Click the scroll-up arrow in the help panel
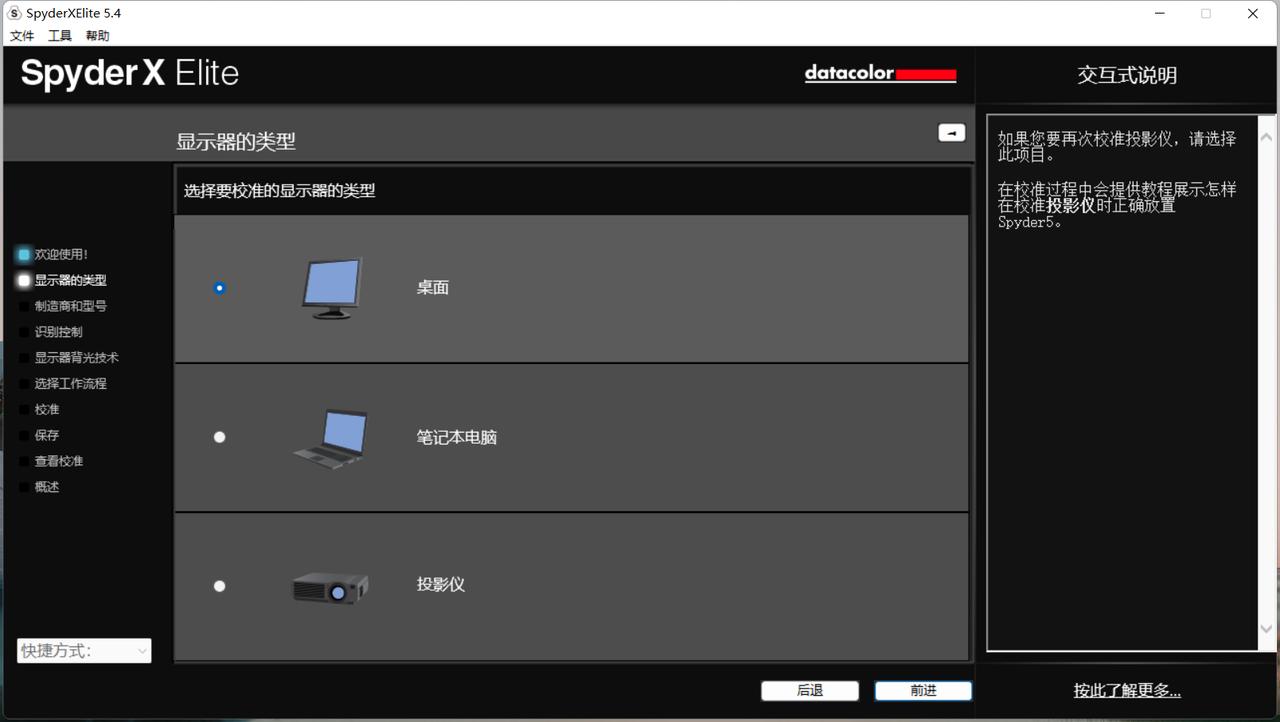The image size is (1280, 722). (1266, 137)
